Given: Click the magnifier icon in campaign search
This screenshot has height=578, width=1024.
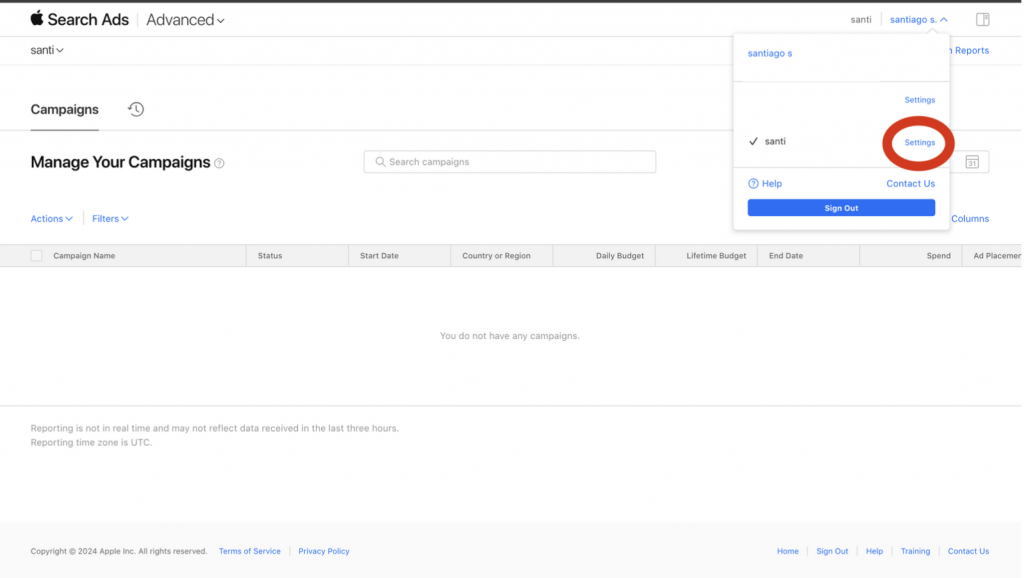Looking at the screenshot, I should (x=380, y=162).
